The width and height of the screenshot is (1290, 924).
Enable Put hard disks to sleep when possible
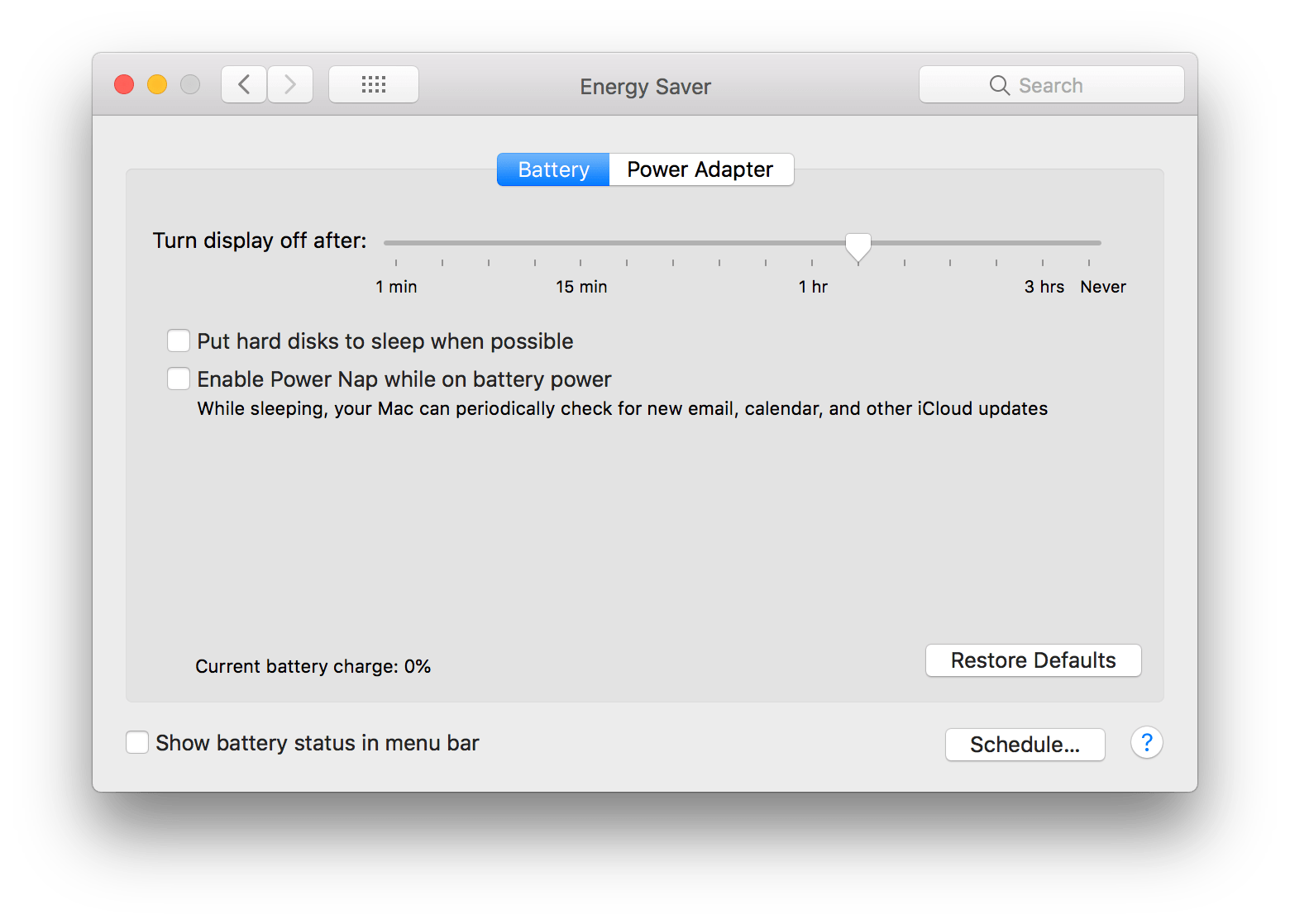coord(178,341)
